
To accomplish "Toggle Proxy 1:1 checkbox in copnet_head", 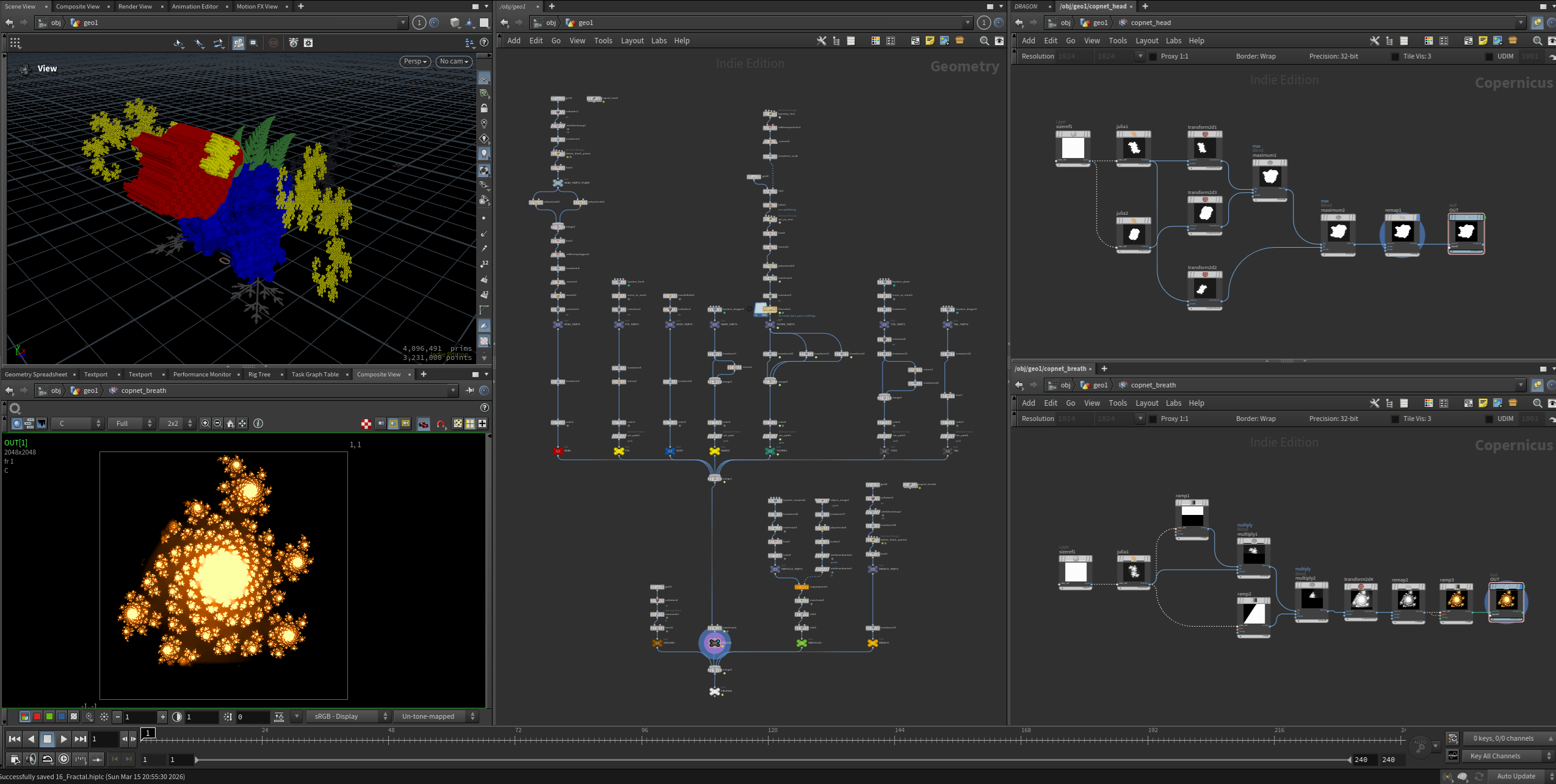I will [1153, 56].
